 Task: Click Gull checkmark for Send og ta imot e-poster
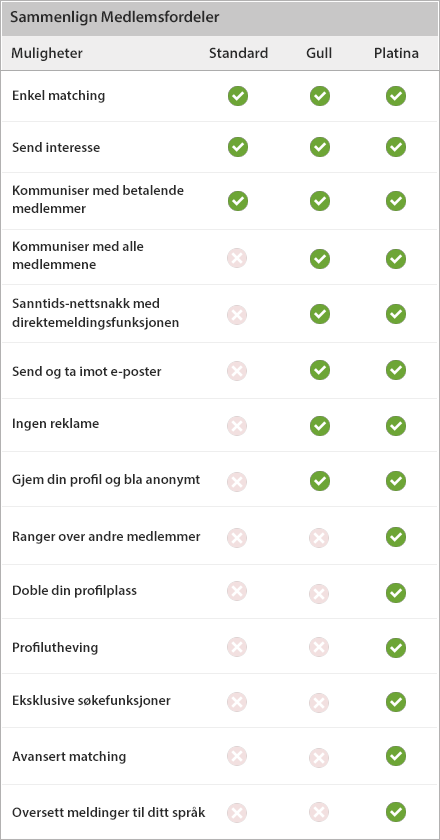click(320, 370)
